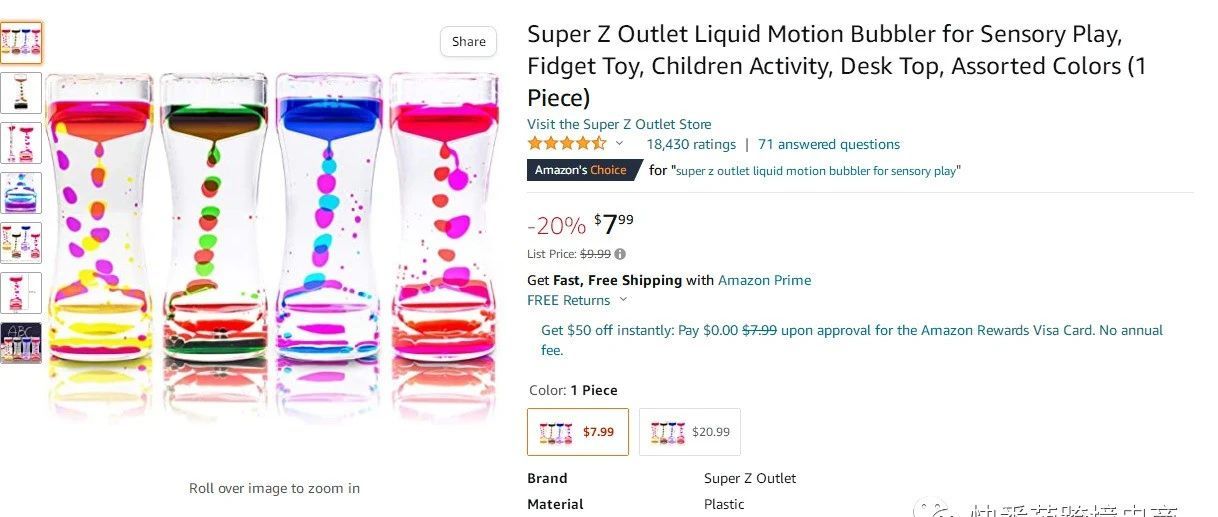Choose the $20.99 color option
The width and height of the screenshot is (1218, 517).
[x=690, y=432]
